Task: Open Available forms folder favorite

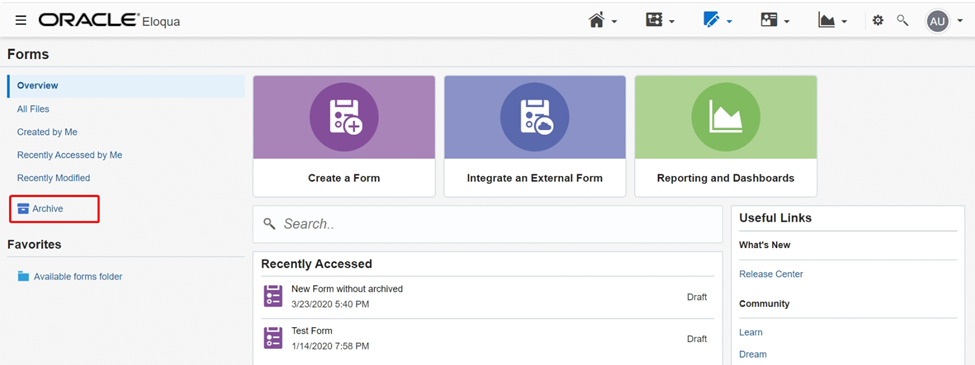Action: click(x=78, y=277)
